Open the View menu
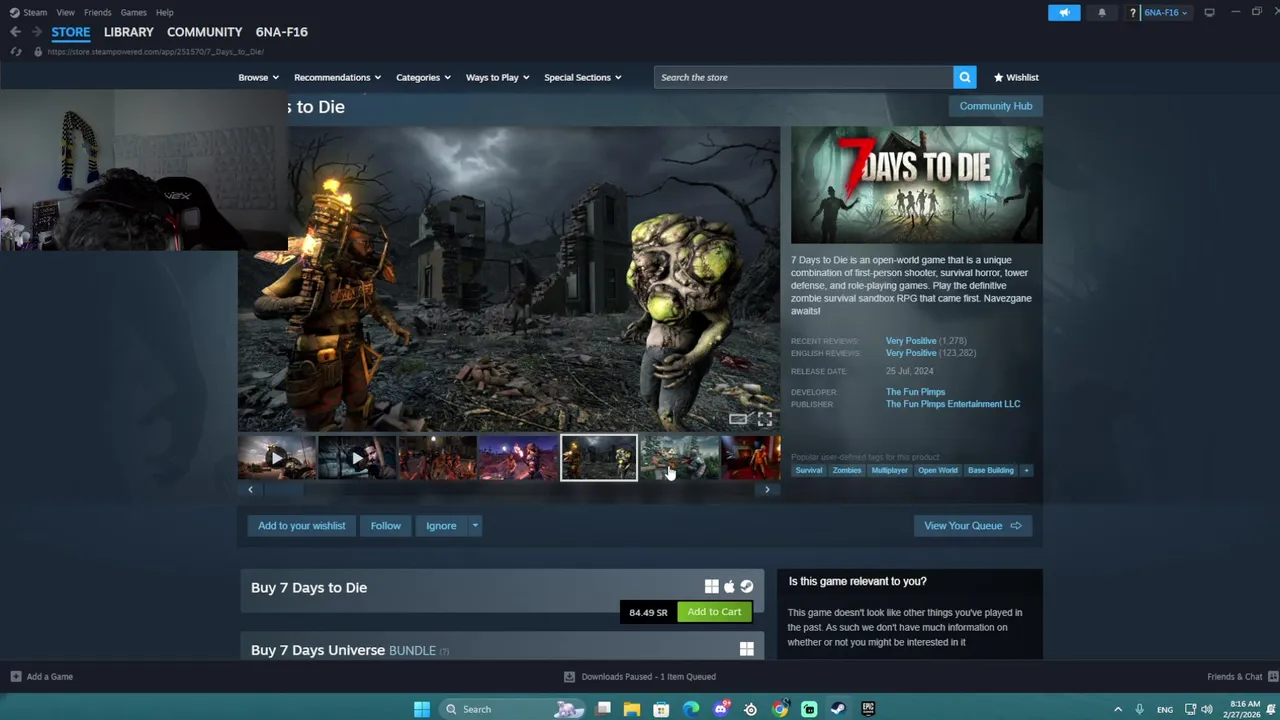Image resolution: width=1280 pixels, height=720 pixels. 65,12
